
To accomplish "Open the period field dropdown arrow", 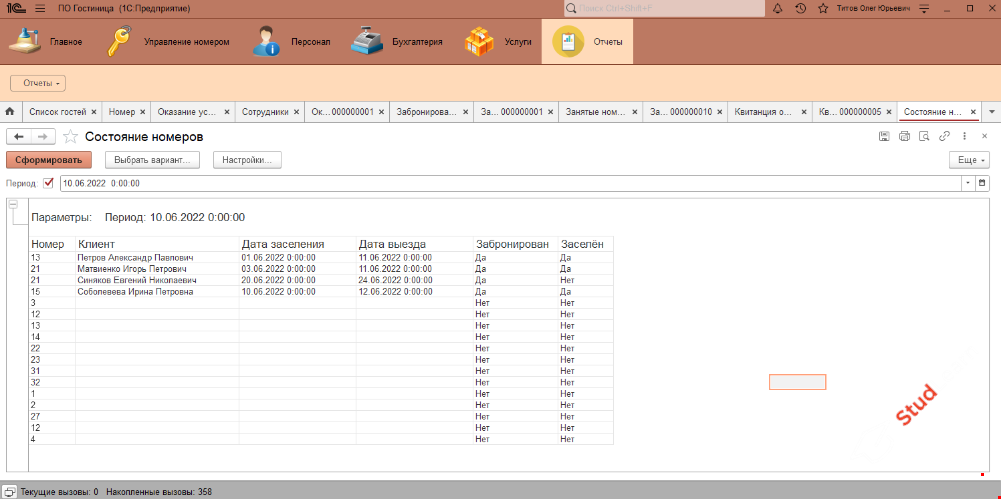I will pos(967,183).
